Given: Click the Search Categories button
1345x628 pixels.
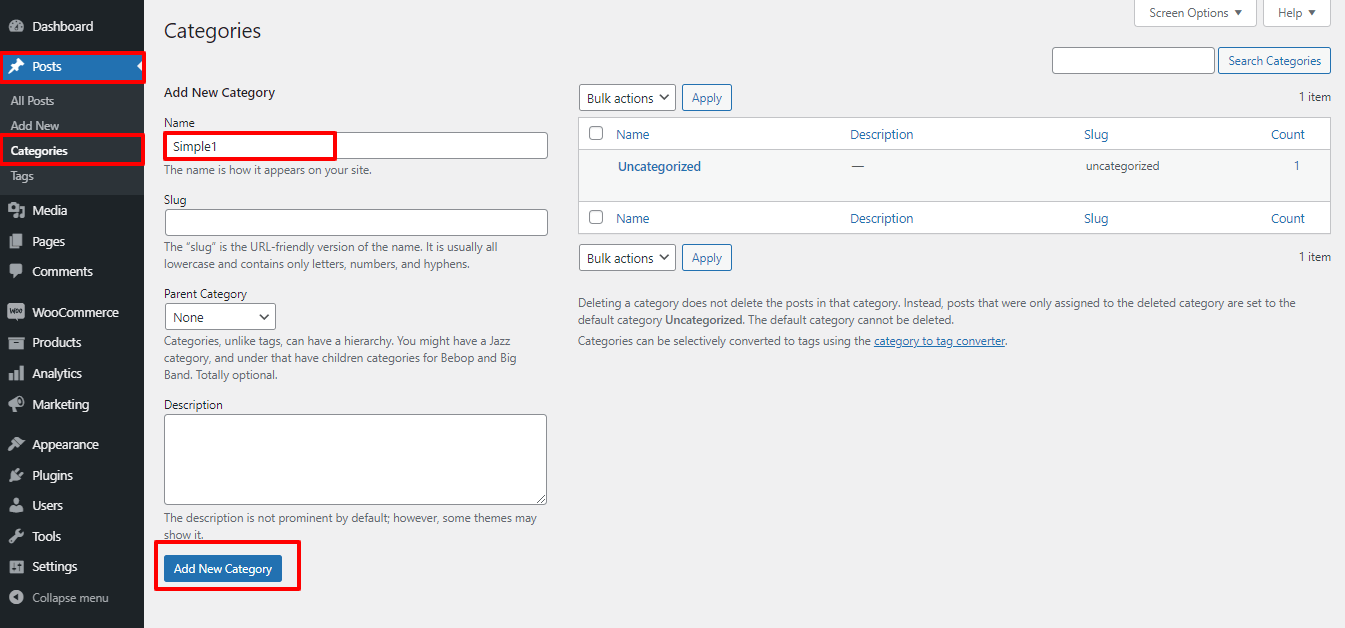Looking at the screenshot, I should 1273,61.
